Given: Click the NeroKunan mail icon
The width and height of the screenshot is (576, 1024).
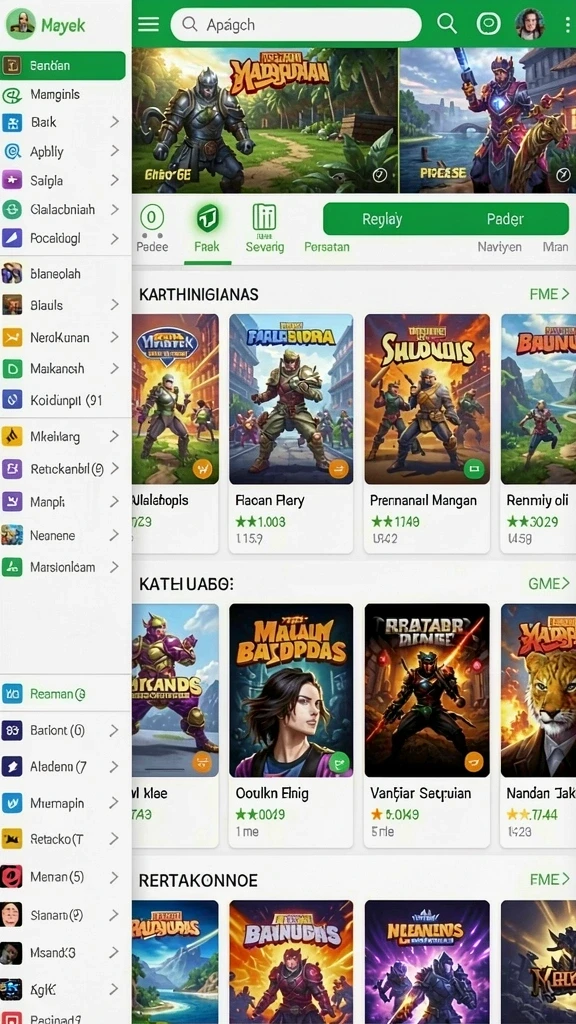Looking at the screenshot, I should coord(12,338).
